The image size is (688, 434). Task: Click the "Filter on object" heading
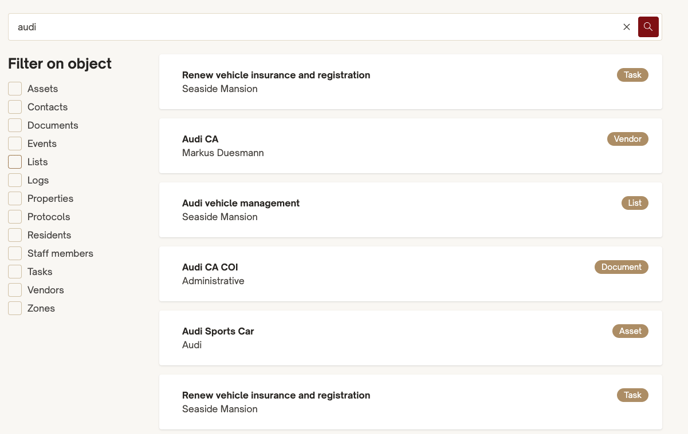pos(60,64)
